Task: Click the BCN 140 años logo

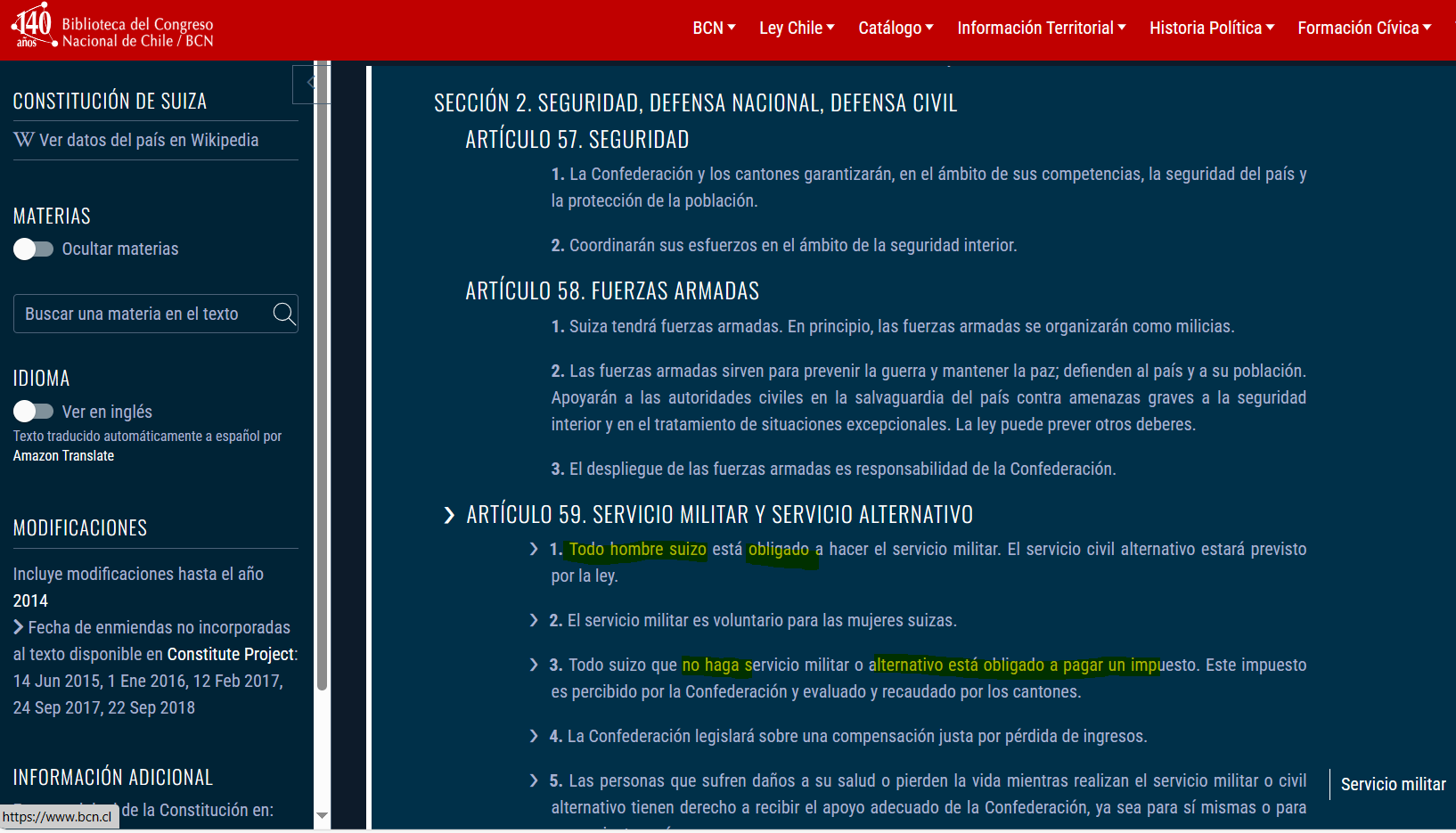Action: point(34,25)
